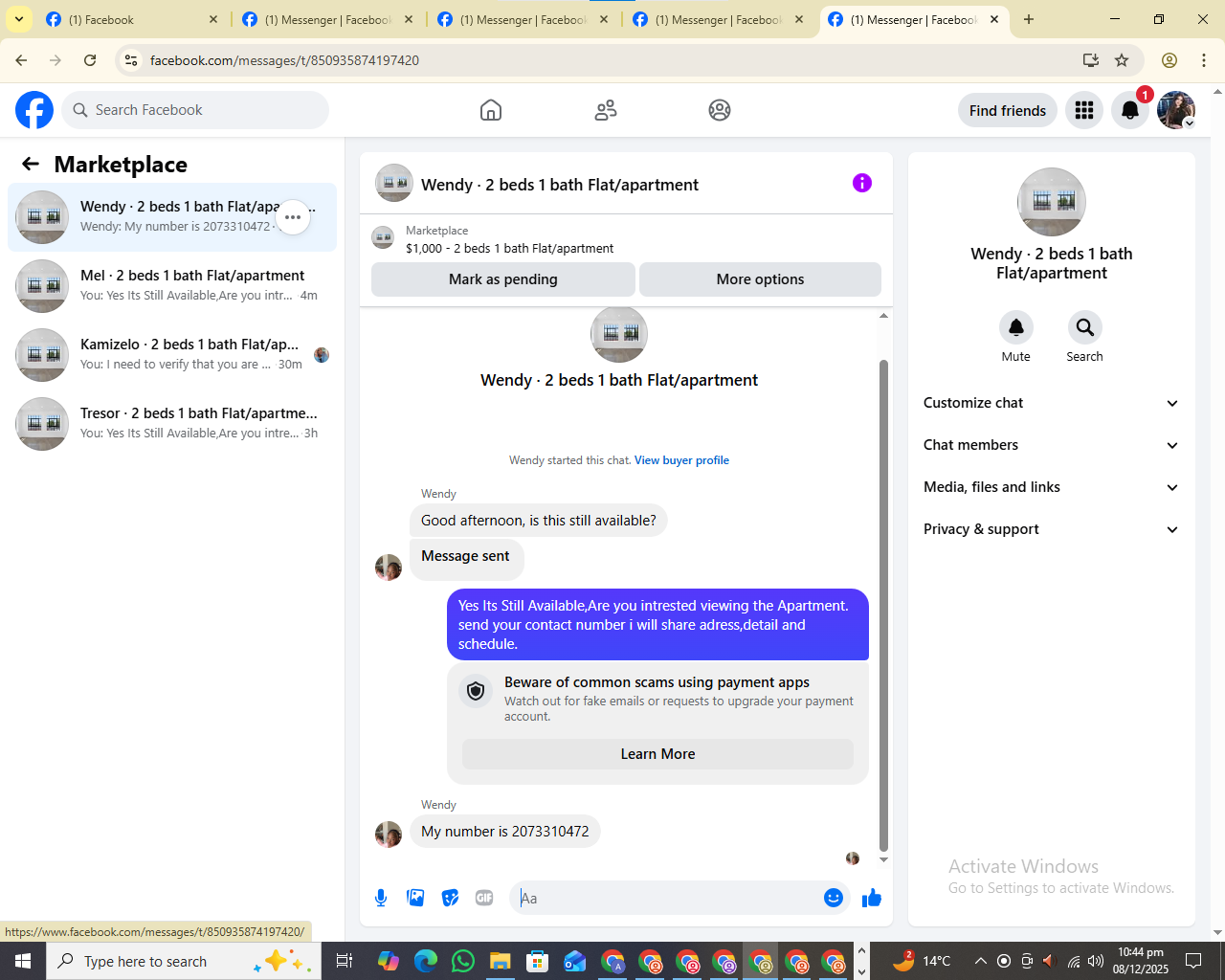Viewport: 1225px width, 980px height.
Task: Open the Friends icon in top navigation
Action: (606, 110)
